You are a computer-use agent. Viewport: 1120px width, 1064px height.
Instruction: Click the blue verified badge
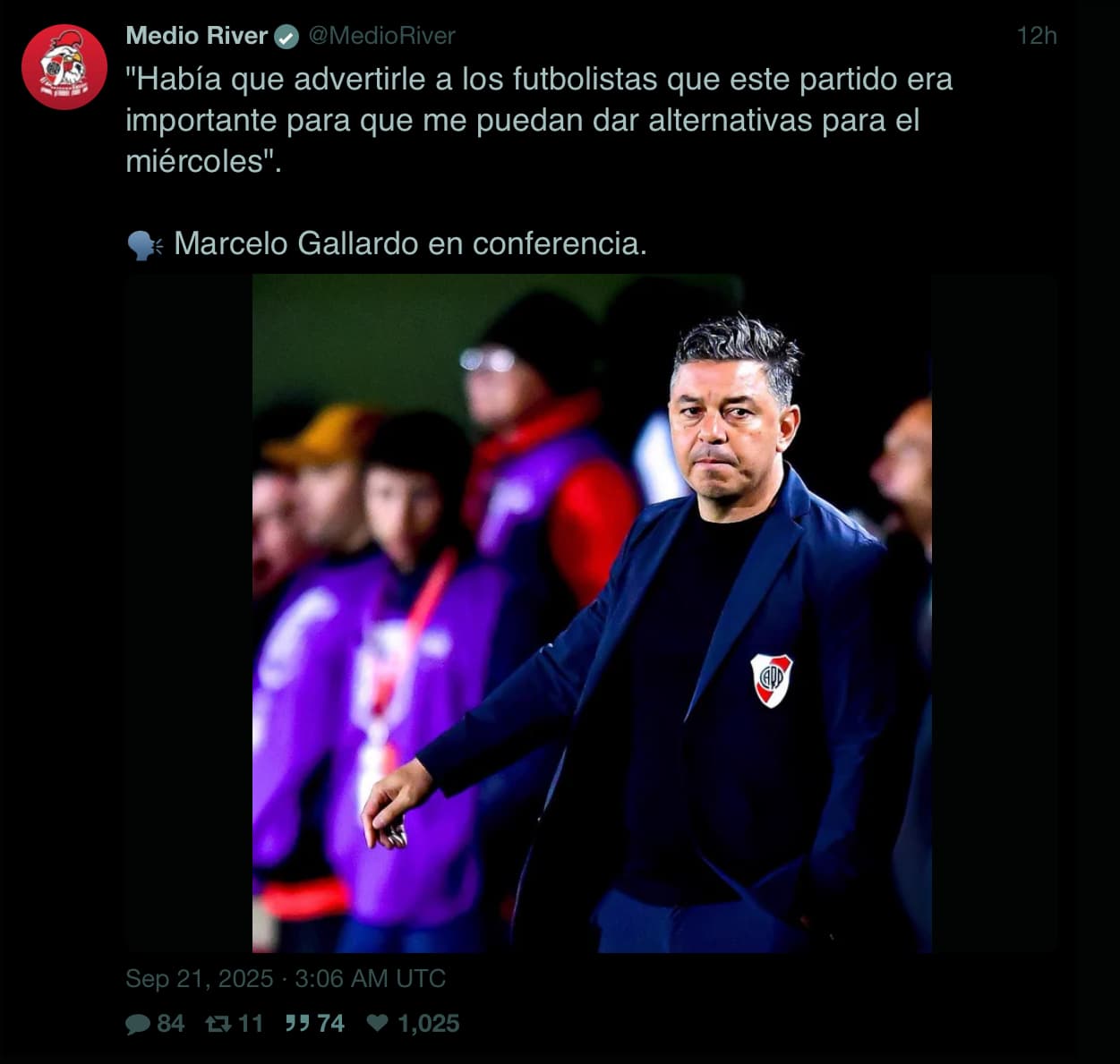(286, 36)
